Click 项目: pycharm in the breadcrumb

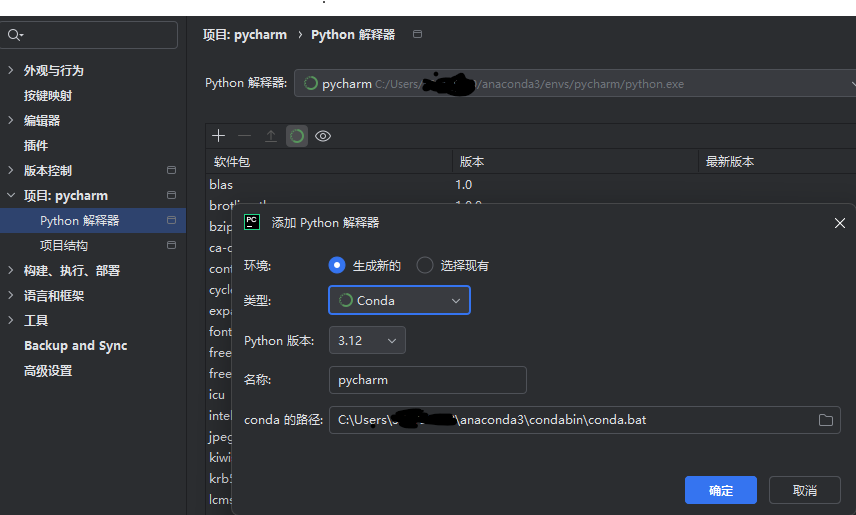[245, 34]
